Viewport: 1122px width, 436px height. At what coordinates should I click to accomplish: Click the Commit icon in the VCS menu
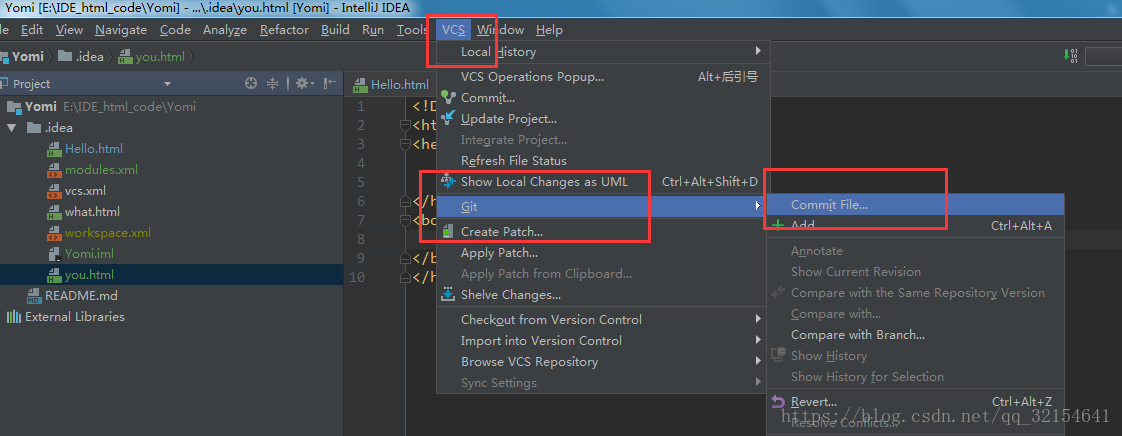(x=448, y=98)
